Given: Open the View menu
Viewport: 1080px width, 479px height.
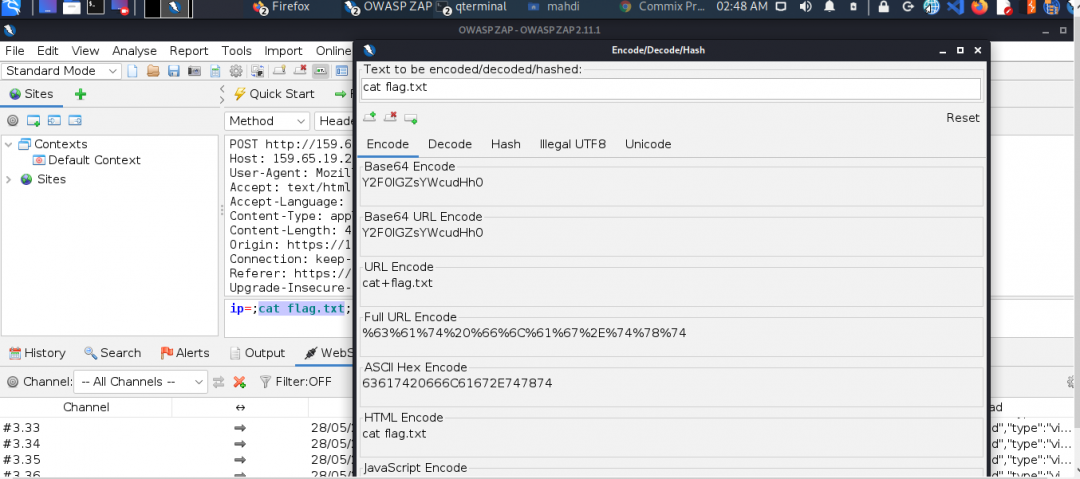Looking at the screenshot, I should (85, 51).
